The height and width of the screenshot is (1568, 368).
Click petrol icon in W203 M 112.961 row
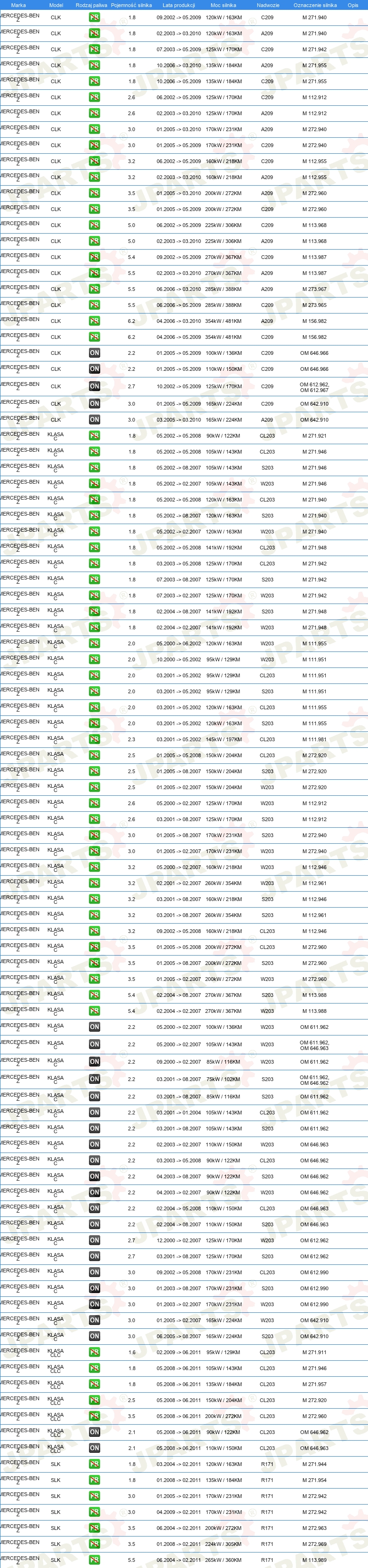pos(95,883)
